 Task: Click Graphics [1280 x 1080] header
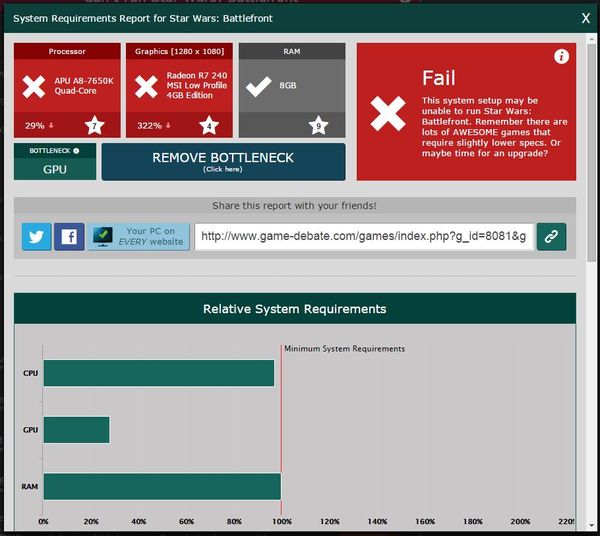179,51
